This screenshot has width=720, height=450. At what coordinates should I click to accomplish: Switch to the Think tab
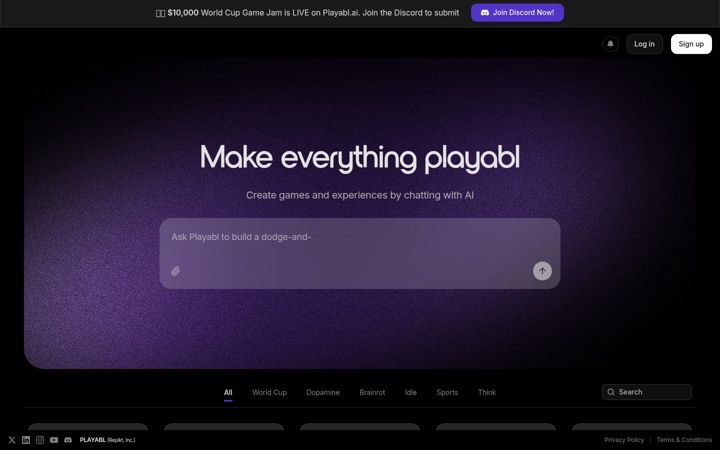pyautogui.click(x=487, y=392)
